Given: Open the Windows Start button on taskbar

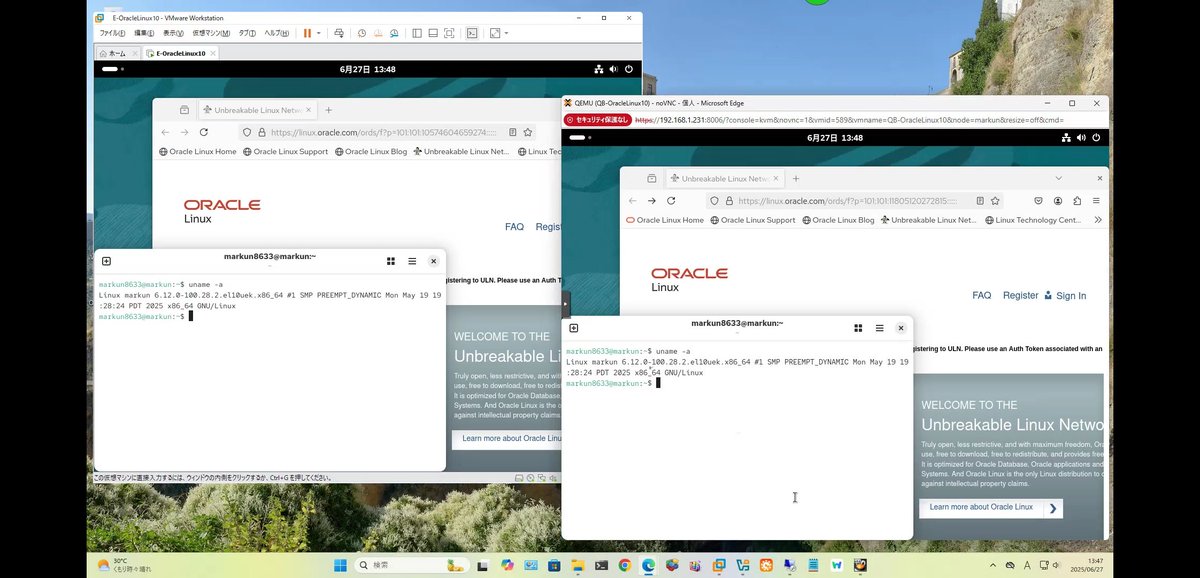Looking at the screenshot, I should point(340,565).
